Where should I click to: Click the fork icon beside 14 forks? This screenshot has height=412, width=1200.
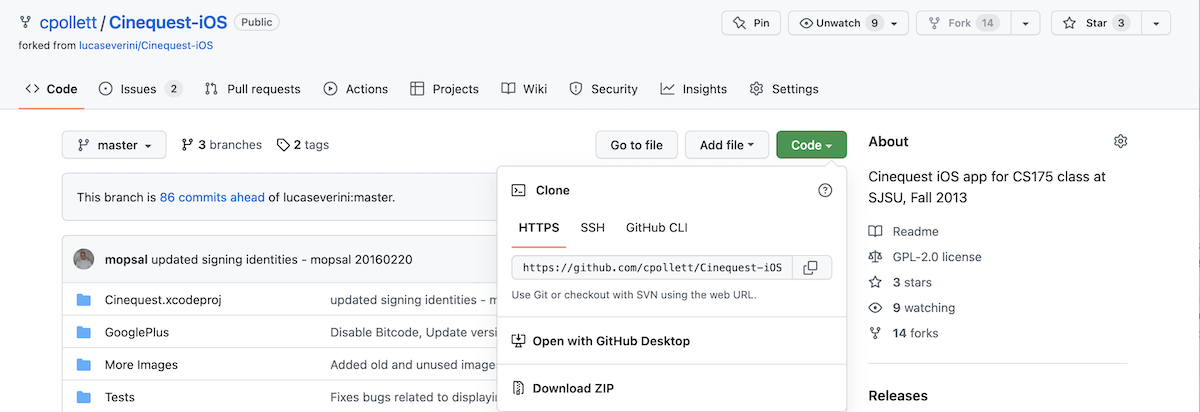876,333
